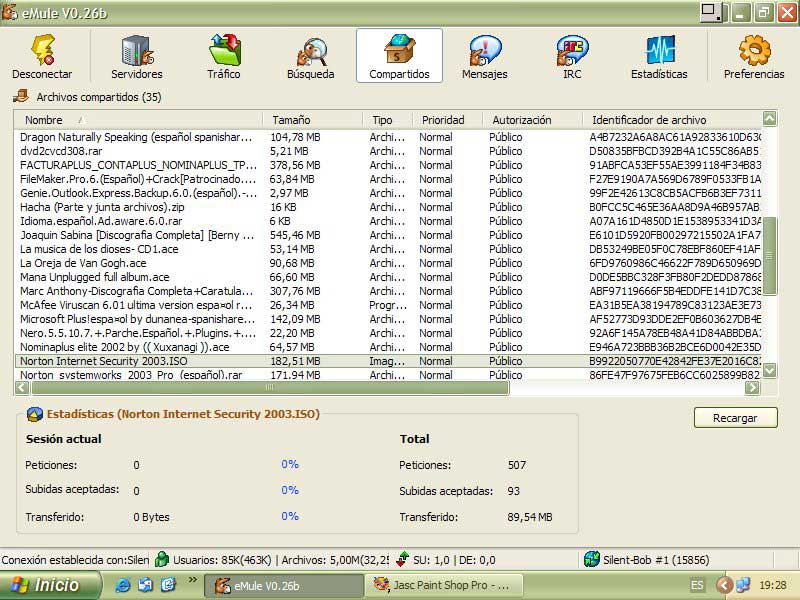Open the IRC chat view
This screenshot has height=600, width=800.
tap(572, 56)
